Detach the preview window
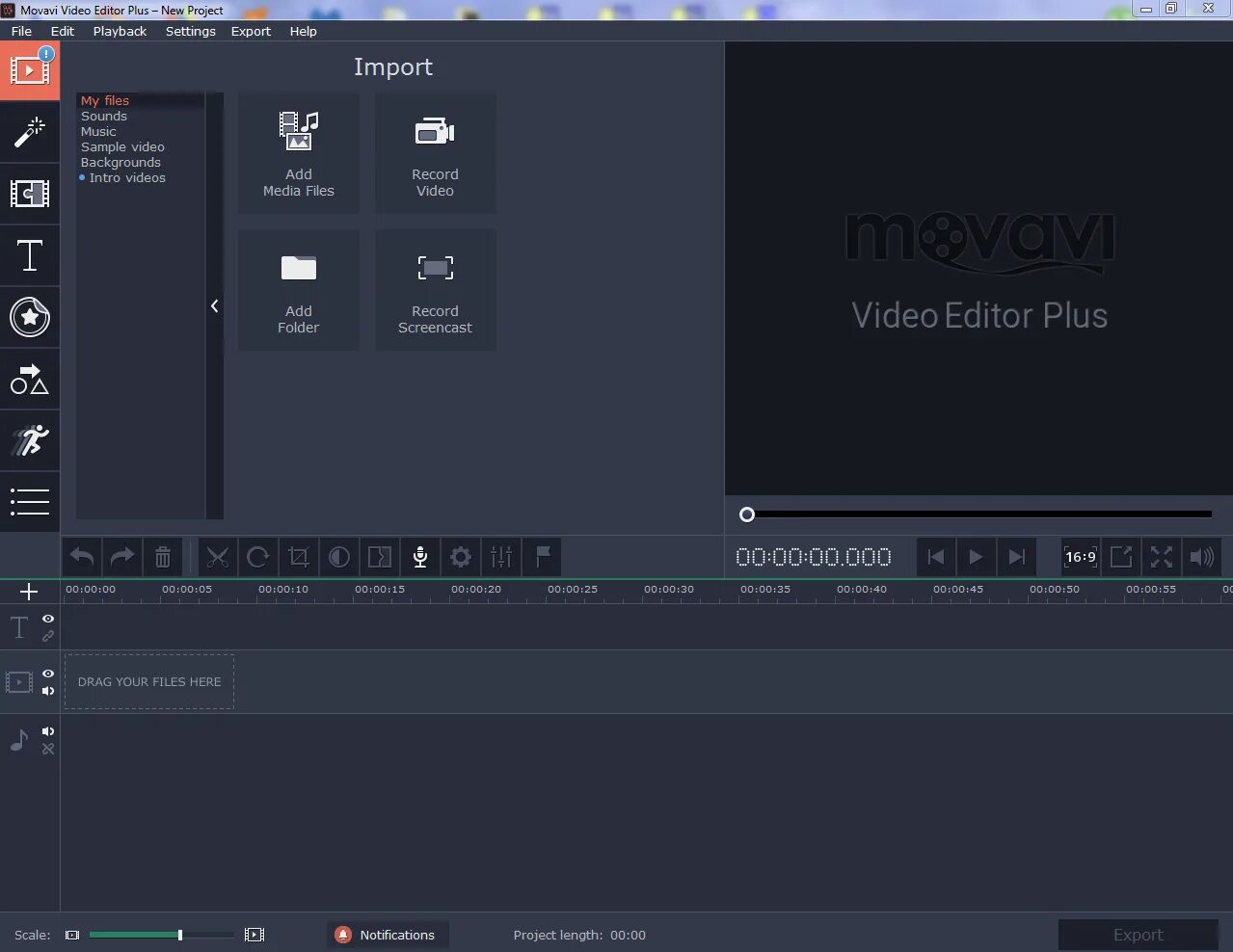Viewport: 1233px width, 952px height. (1121, 557)
